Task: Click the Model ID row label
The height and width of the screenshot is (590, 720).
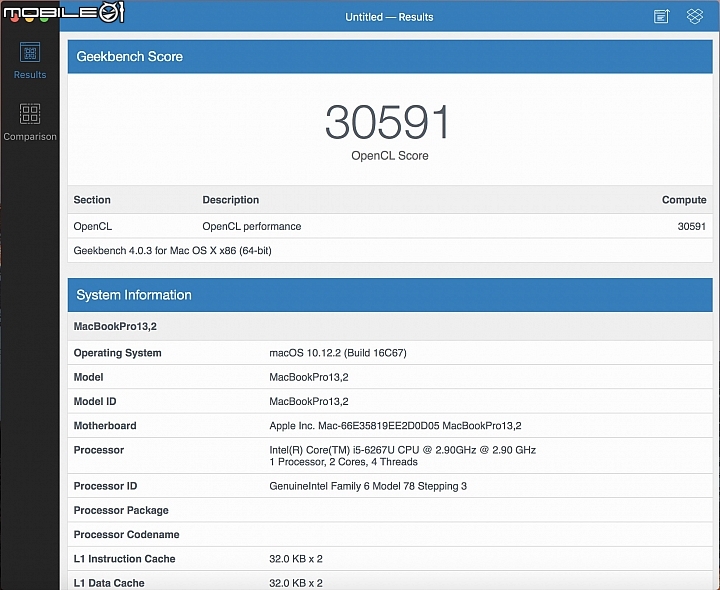Action: pyautogui.click(x=95, y=402)
